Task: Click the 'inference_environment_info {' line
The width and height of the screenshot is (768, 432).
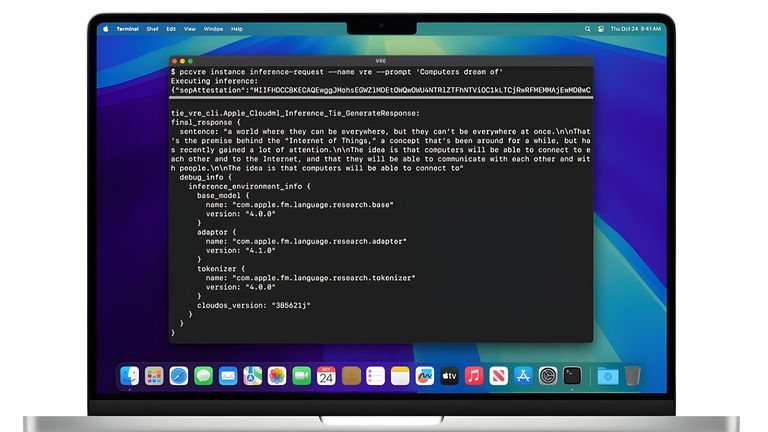Action: [x=249, y=187]
